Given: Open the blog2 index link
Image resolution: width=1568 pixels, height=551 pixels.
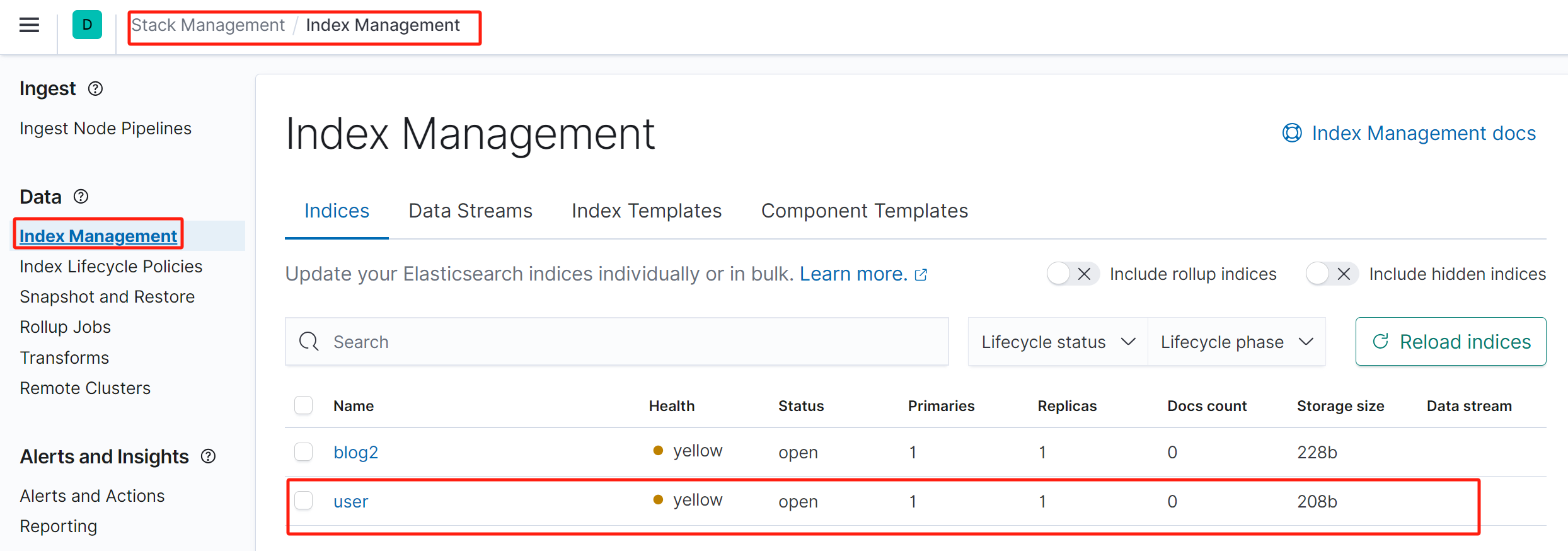Looking at the screenshot, I should [355, 452].
